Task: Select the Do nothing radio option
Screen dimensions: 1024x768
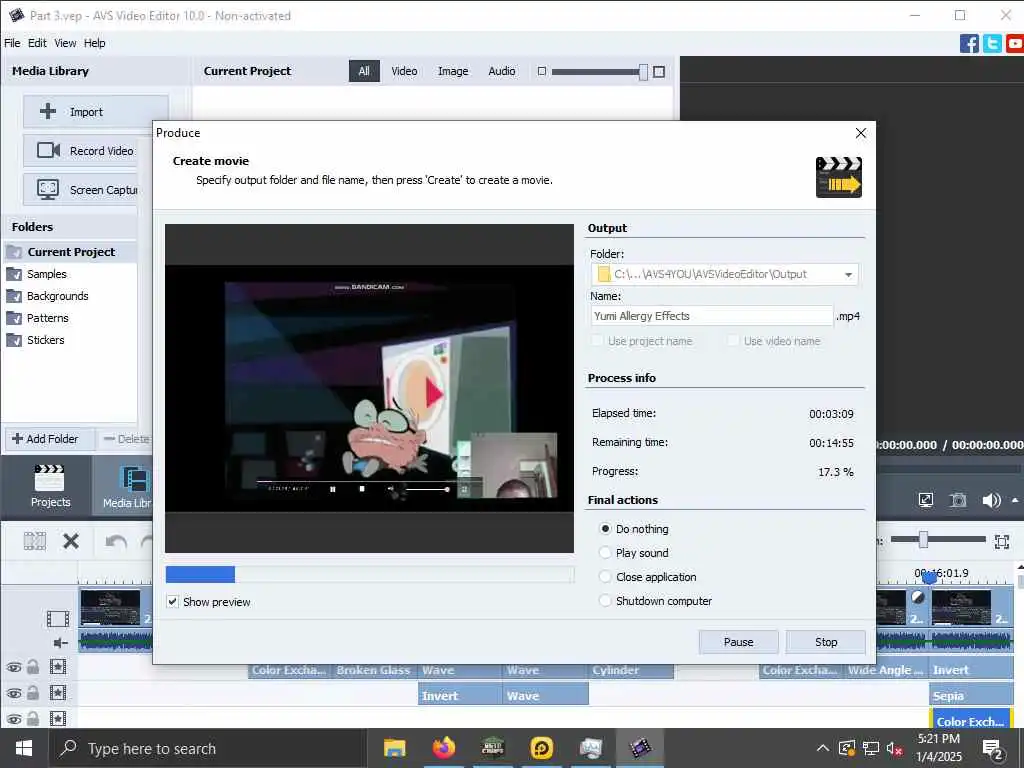Action: (x=605, y=528)
